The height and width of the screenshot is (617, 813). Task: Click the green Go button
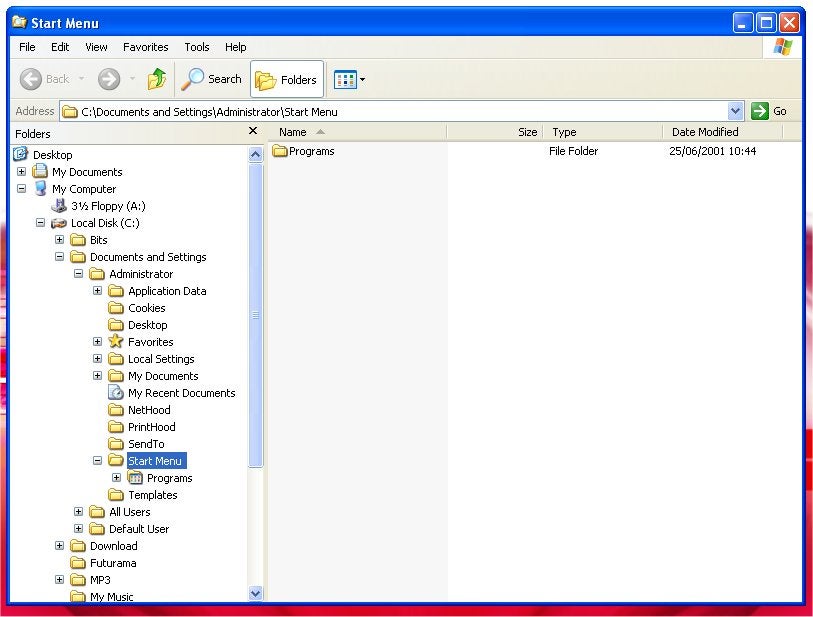coord(769,111)
